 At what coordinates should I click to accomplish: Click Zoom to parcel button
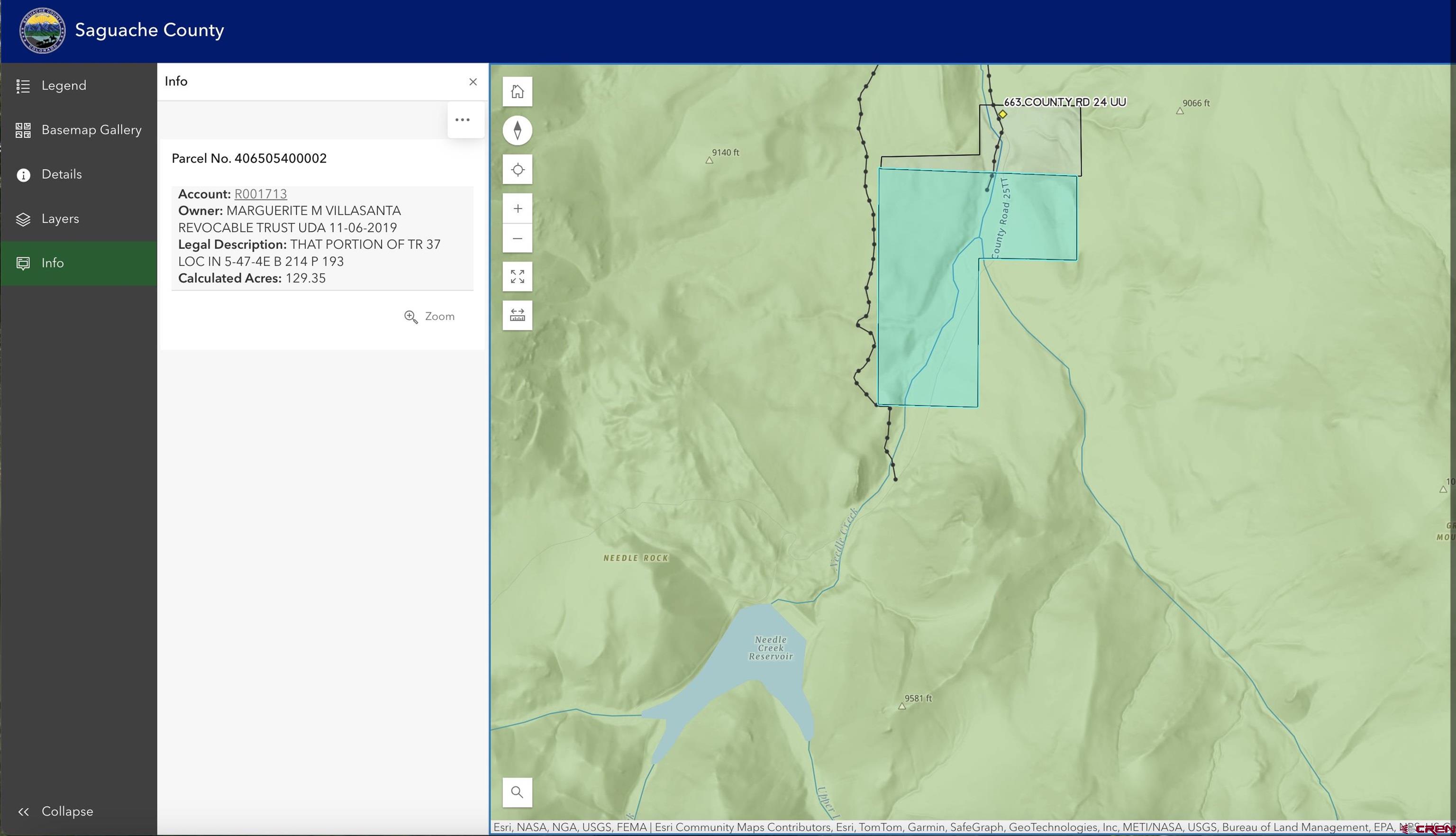tap(429, 317)
